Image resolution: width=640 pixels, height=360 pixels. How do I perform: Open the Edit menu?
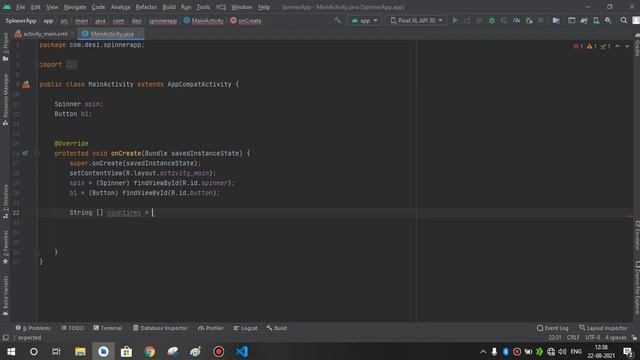[x=36, y=7]
